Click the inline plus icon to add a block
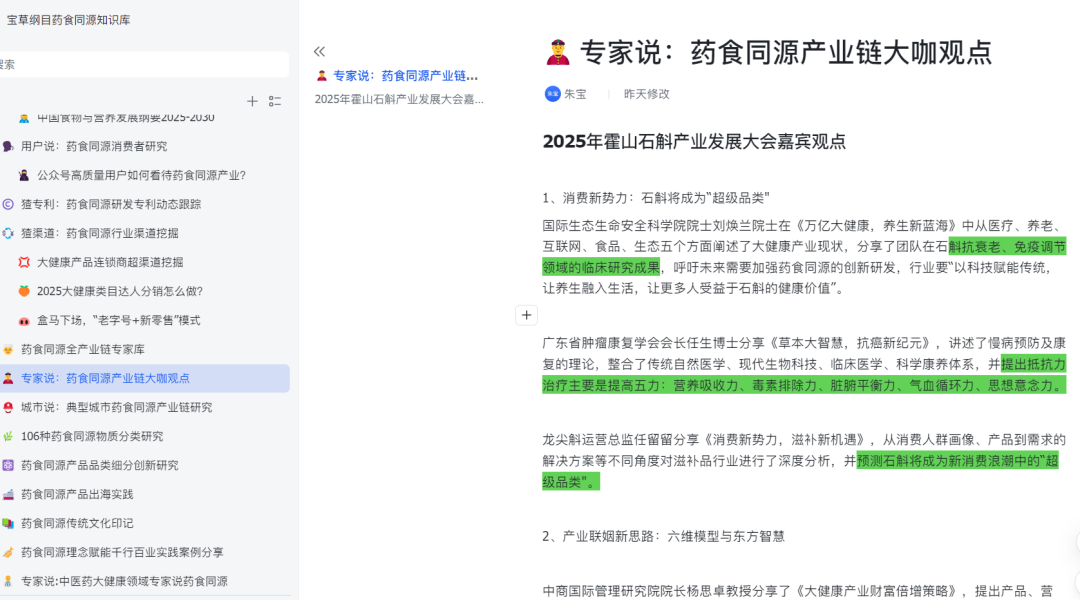1080x600 pixels. [526, 314]
